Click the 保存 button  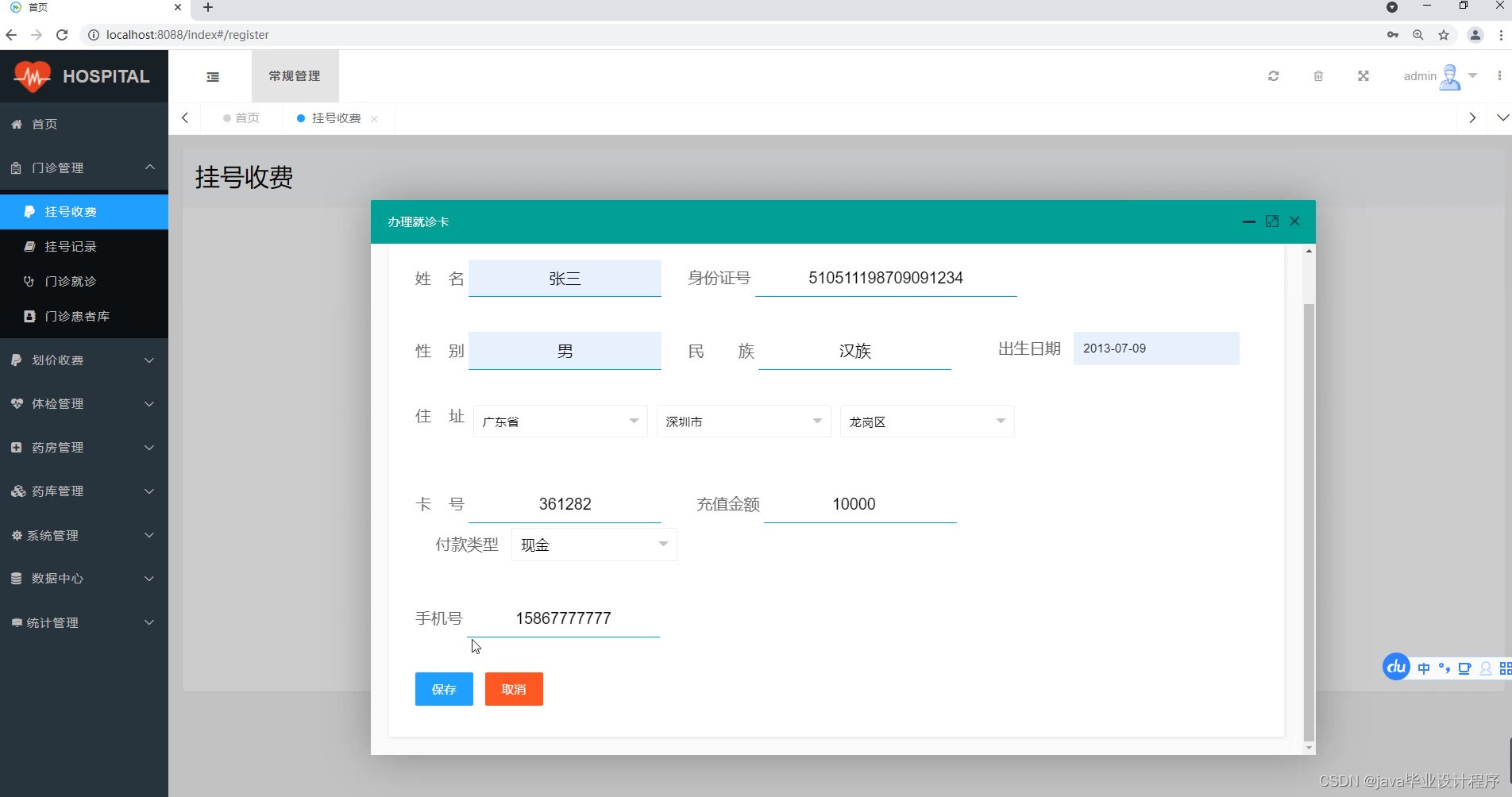(444, 689)
